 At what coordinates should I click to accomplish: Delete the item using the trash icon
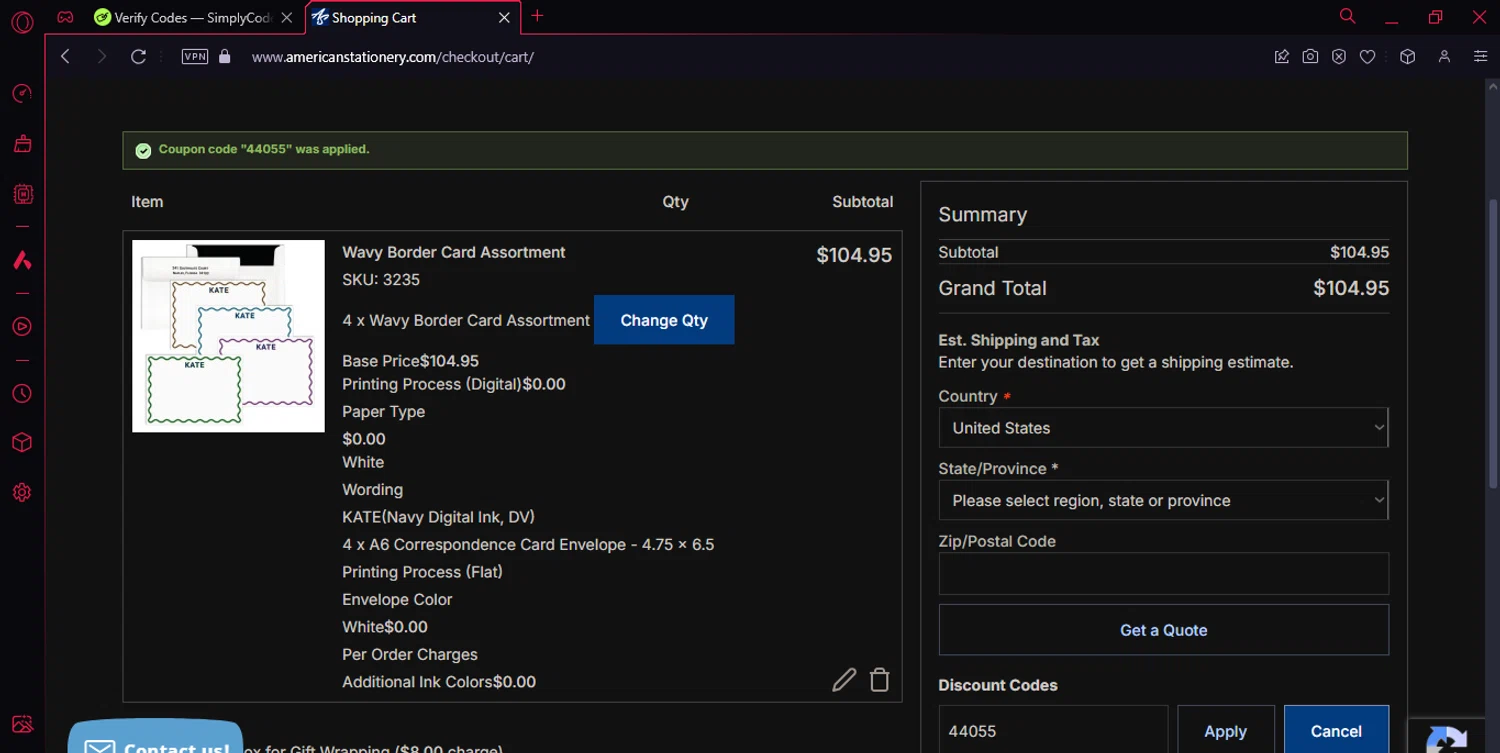click(879, 680)
